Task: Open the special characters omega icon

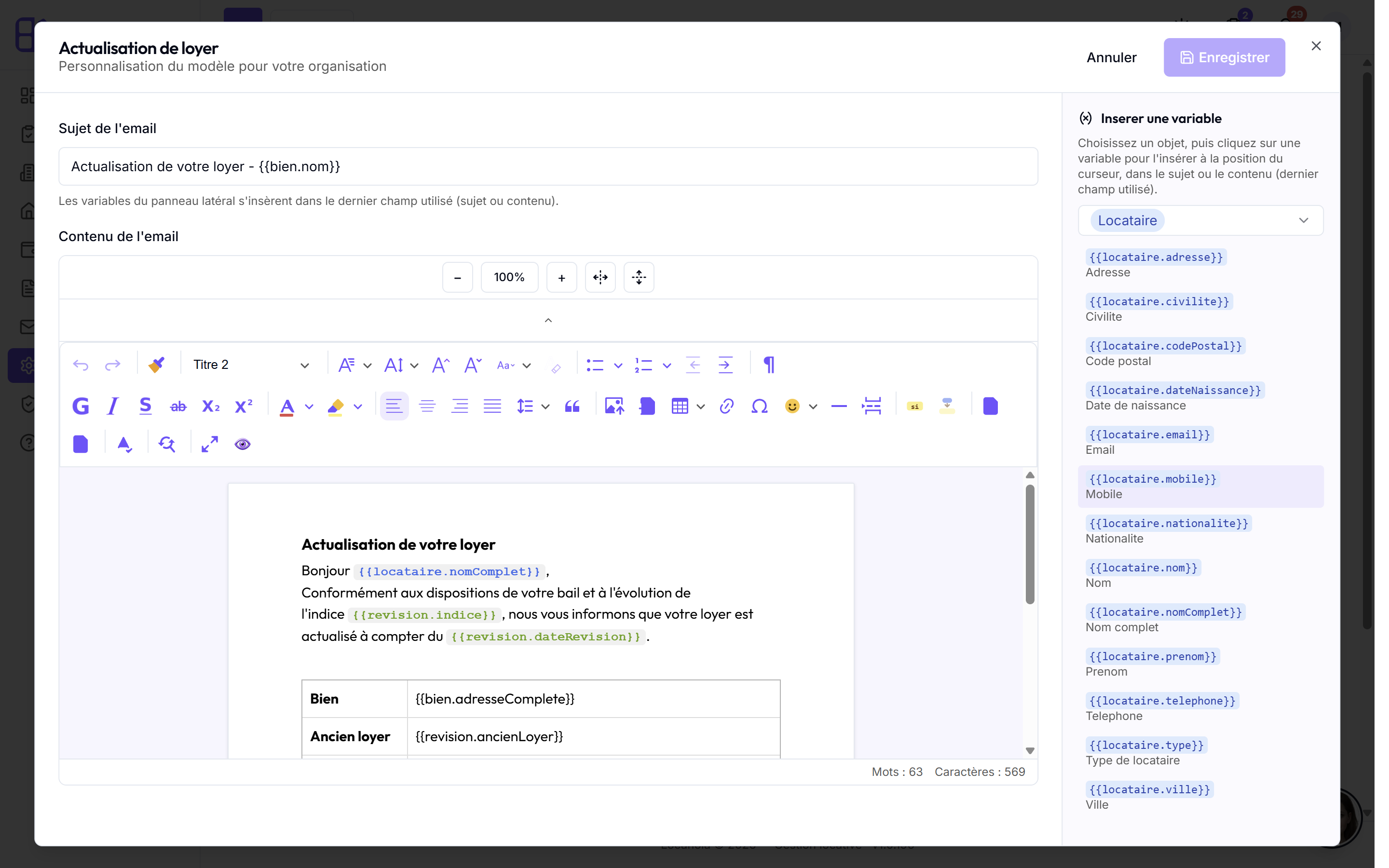Action: [759, 407]
